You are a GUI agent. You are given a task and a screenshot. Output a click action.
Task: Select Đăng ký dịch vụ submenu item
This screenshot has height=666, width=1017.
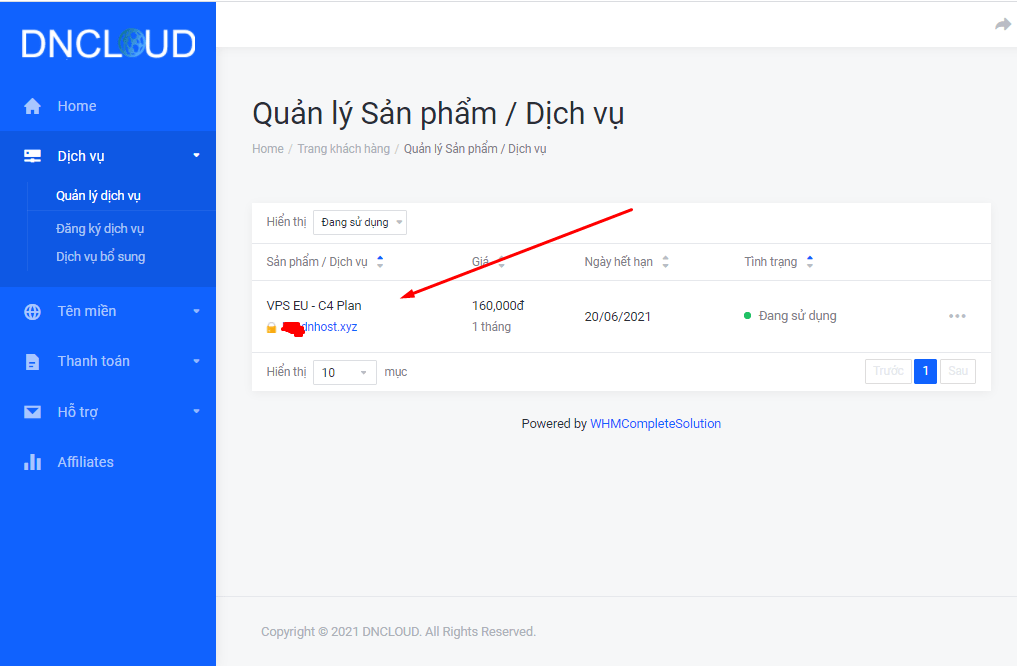pos(100,229)
